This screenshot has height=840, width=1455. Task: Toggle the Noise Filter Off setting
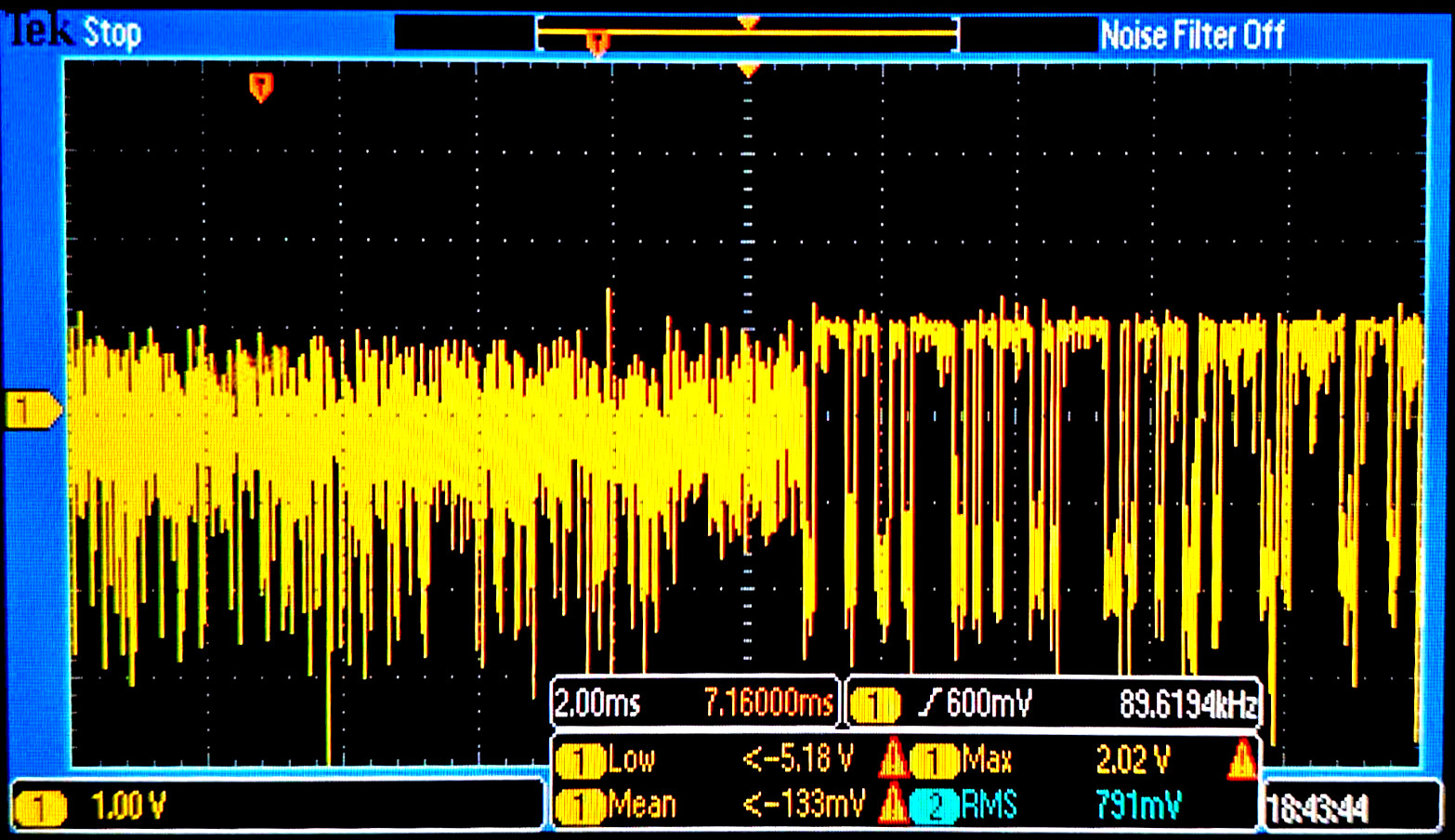1192,35
